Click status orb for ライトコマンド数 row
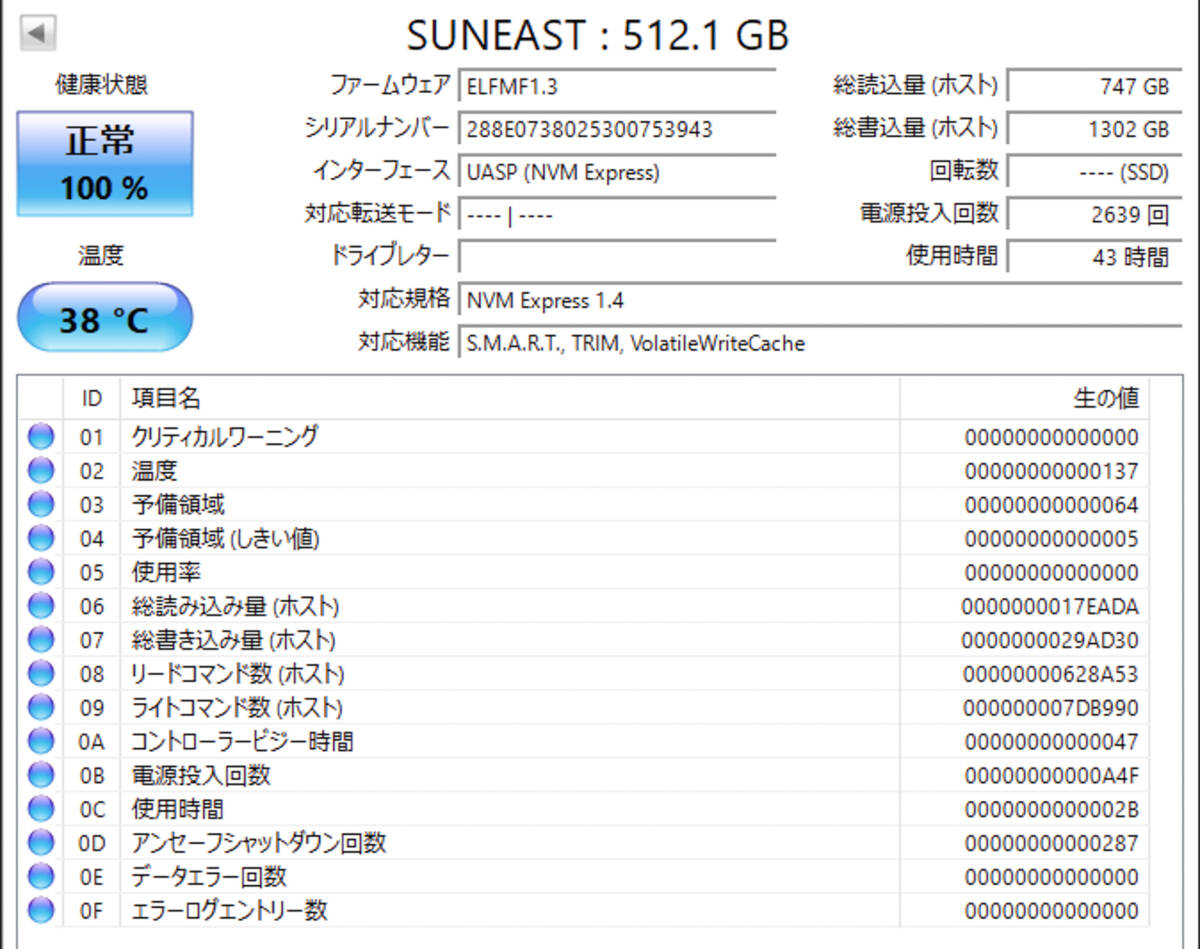This screenshot has height=949, width=1200. click(41, 708)
